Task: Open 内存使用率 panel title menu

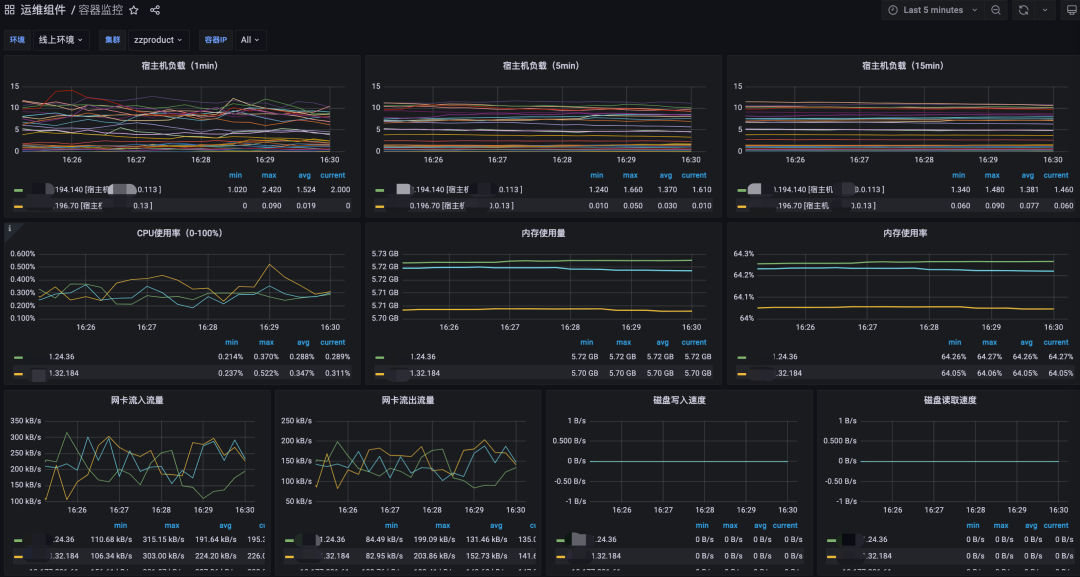Action: (905, 233)
